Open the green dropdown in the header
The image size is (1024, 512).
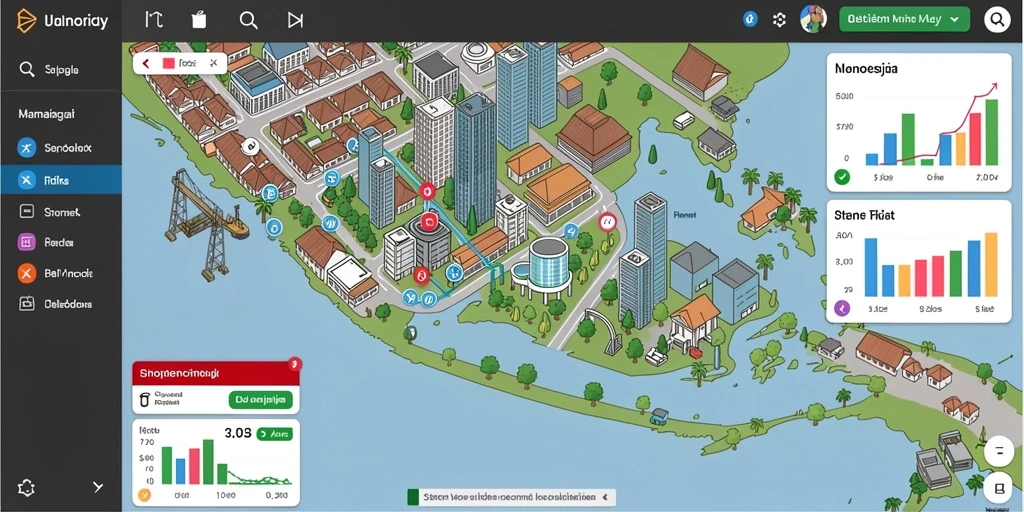904,20
